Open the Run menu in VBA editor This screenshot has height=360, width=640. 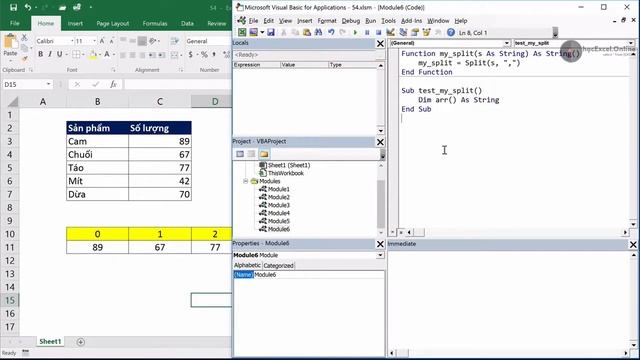click(x=370, y=20)
